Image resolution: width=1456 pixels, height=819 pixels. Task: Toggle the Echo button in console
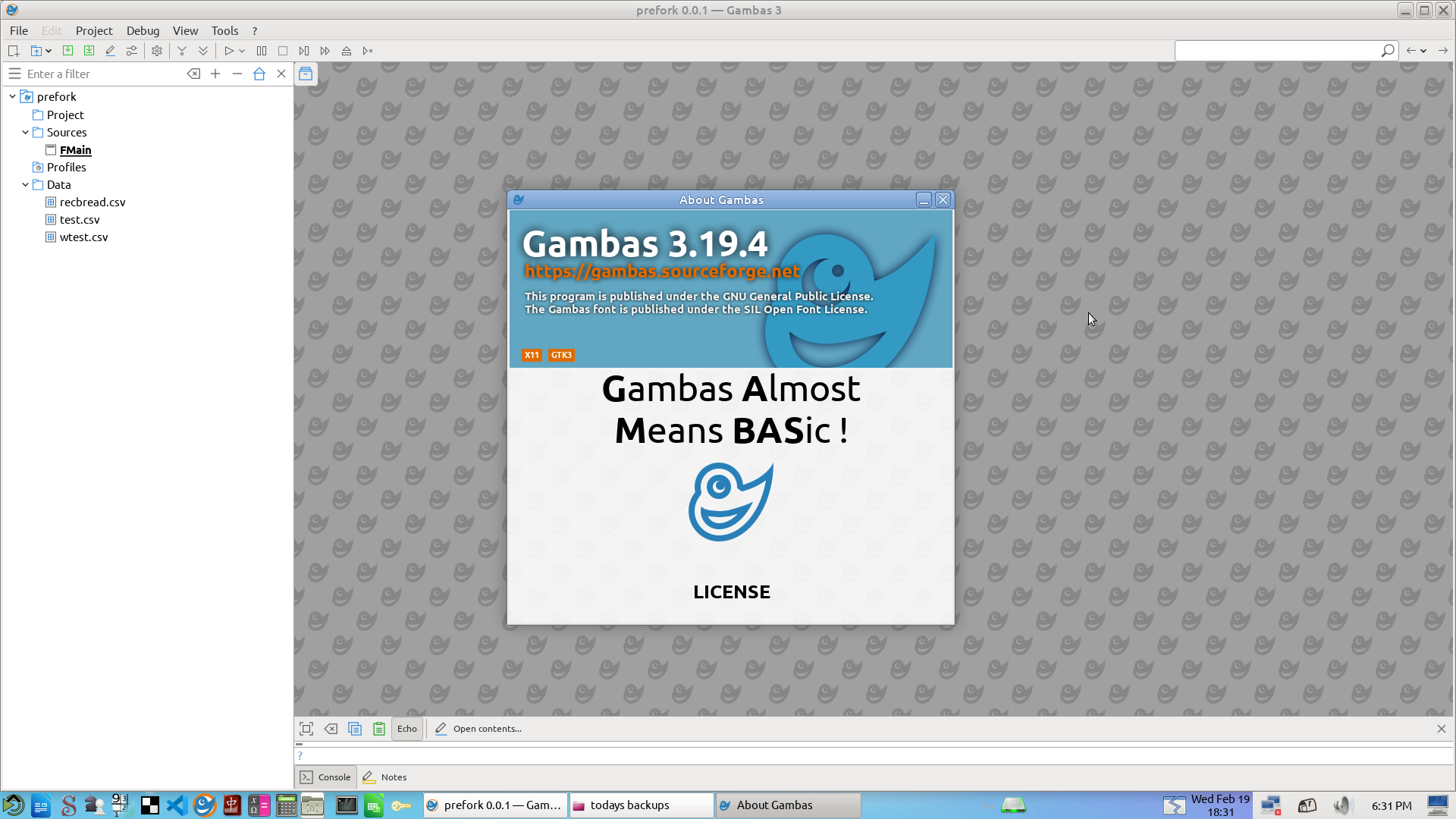pyautogui.click(x=407, y=729)
